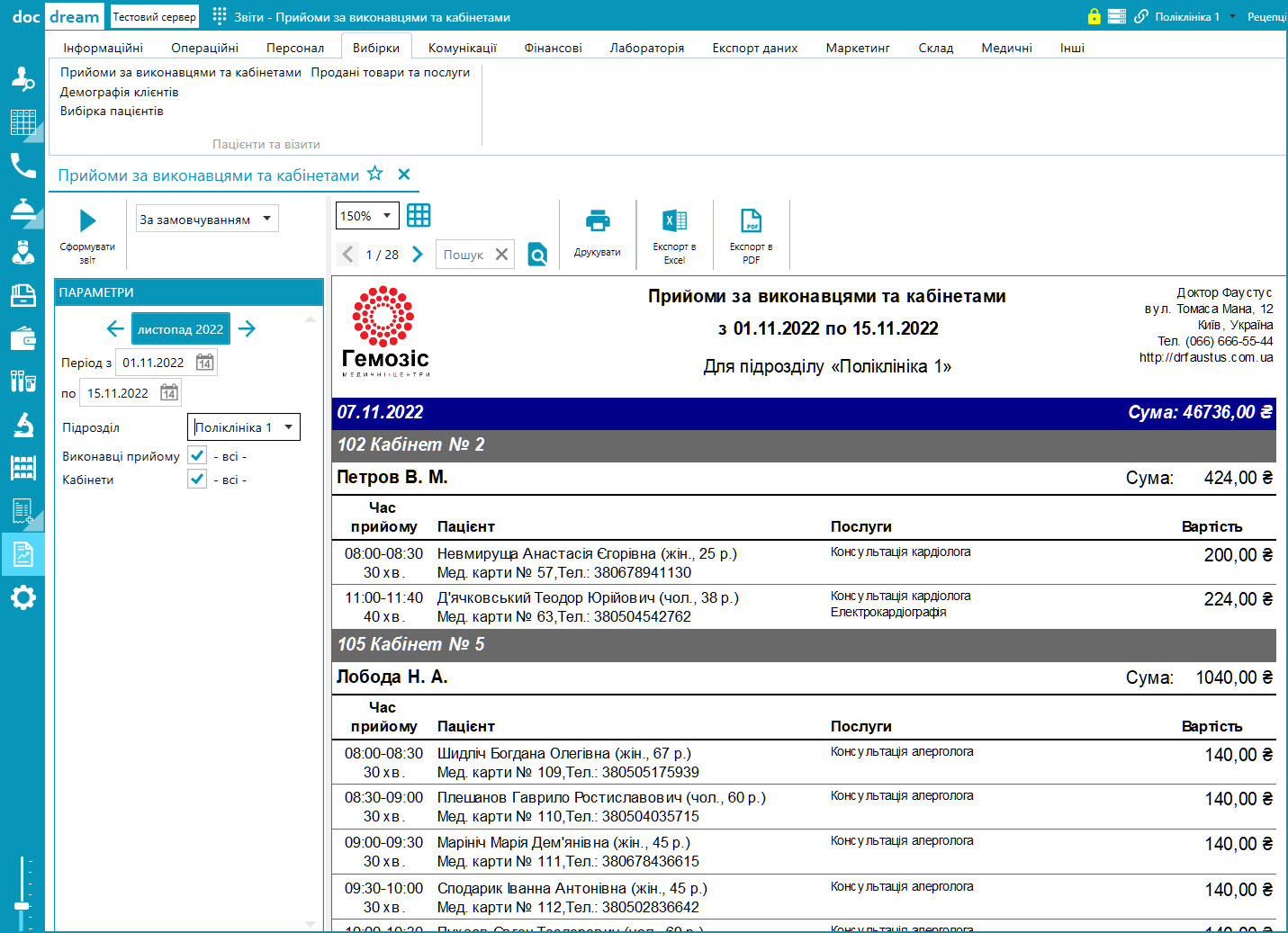Open the Експорт даних tab

tap(755, 48)
